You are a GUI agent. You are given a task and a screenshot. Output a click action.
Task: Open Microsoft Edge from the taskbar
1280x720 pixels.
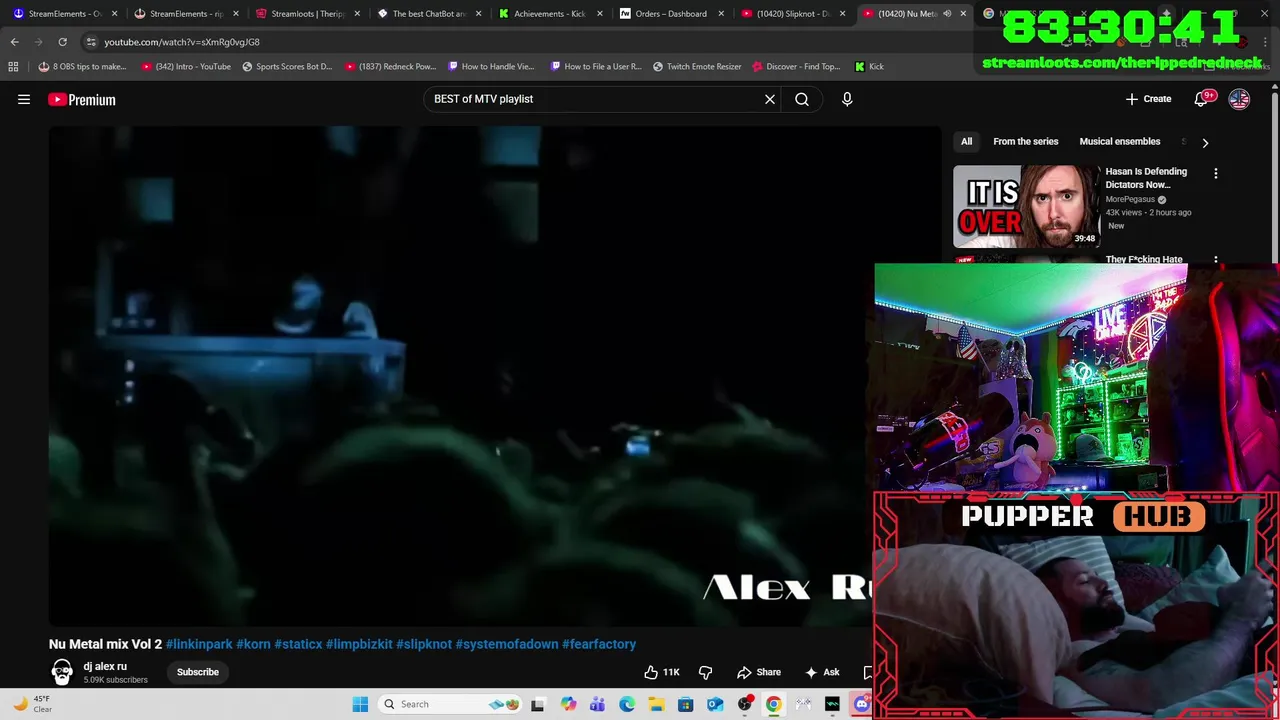tap(627, 704)
